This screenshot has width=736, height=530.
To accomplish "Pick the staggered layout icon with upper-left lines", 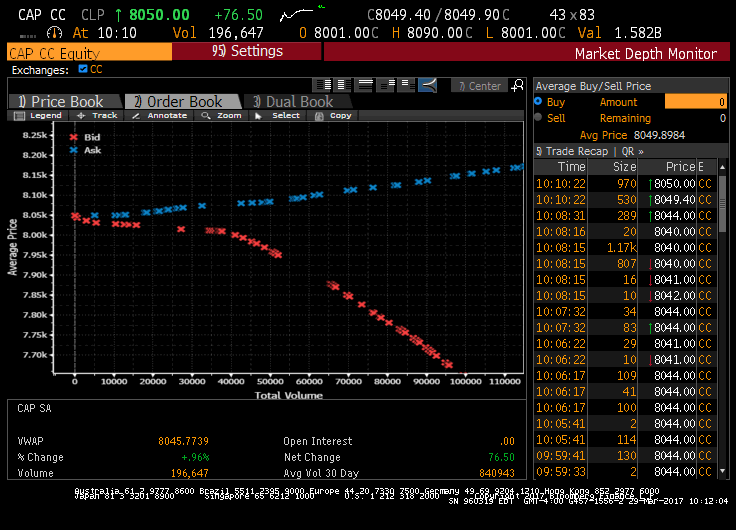I will tap(406, 85).
